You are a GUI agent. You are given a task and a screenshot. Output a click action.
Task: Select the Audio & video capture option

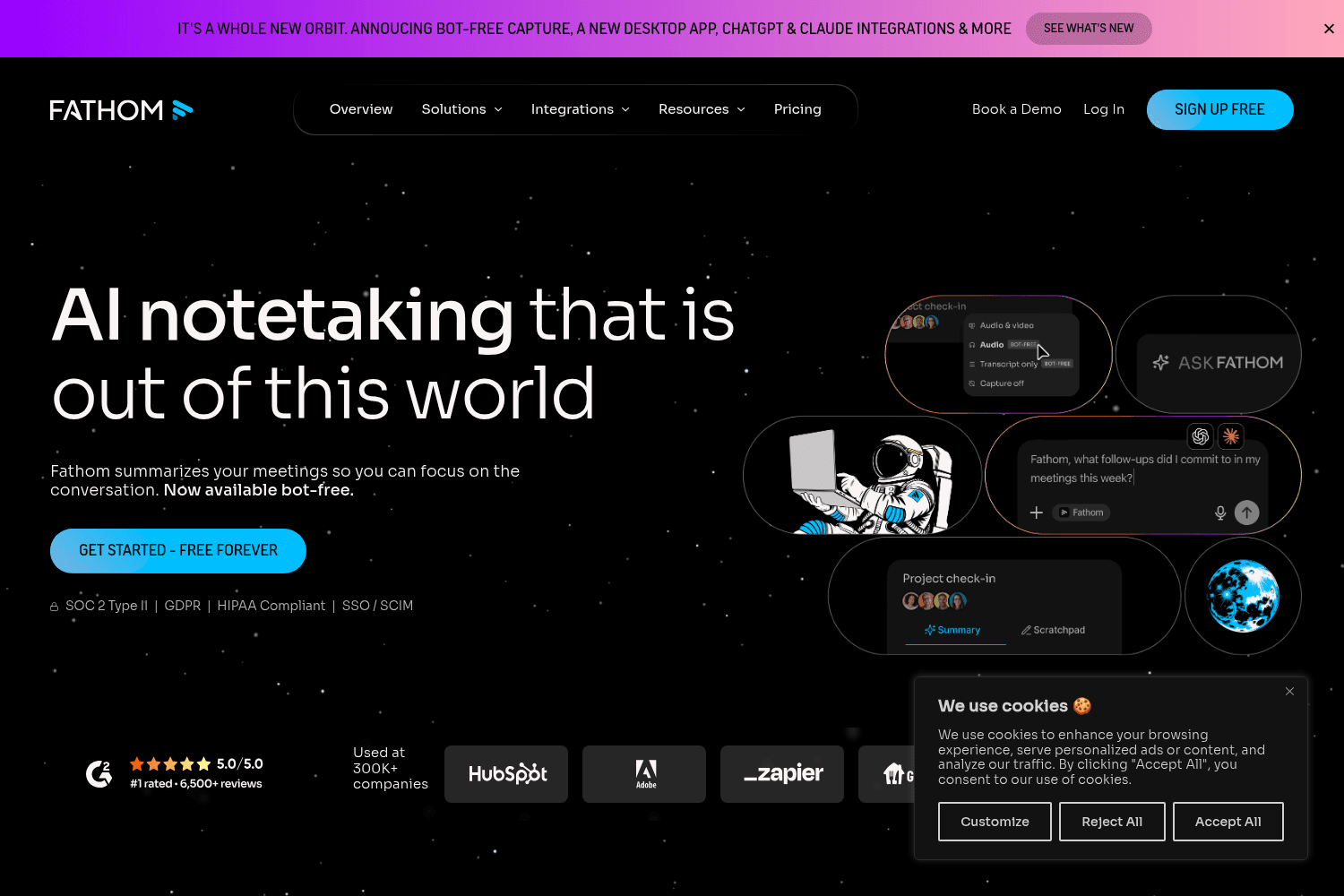click(1002, 325)
